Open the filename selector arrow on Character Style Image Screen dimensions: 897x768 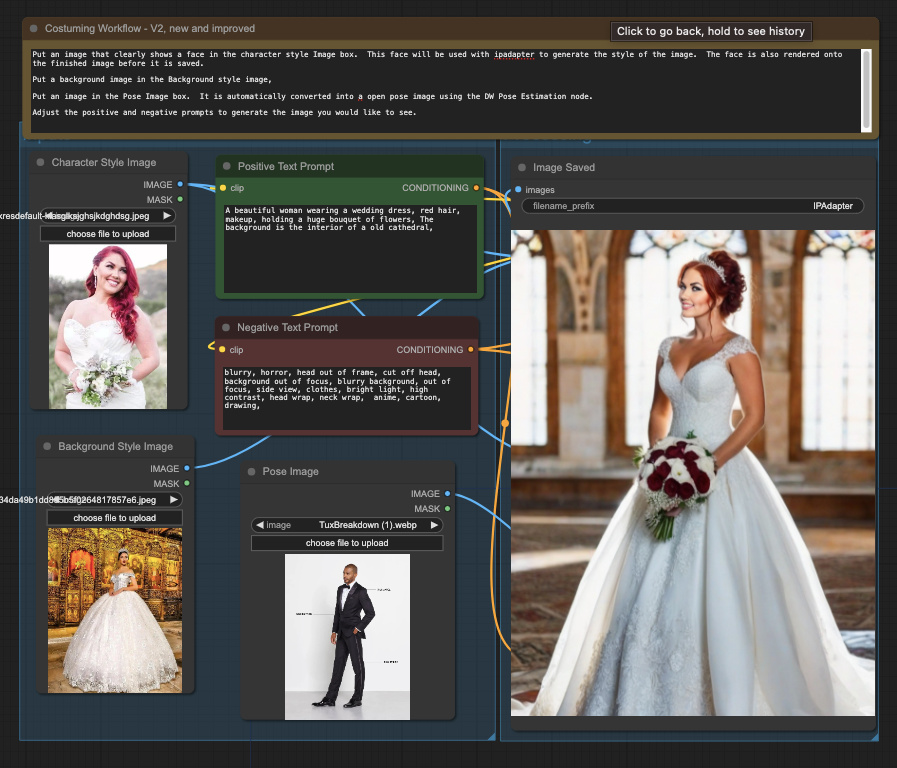[x=168, y=214]
